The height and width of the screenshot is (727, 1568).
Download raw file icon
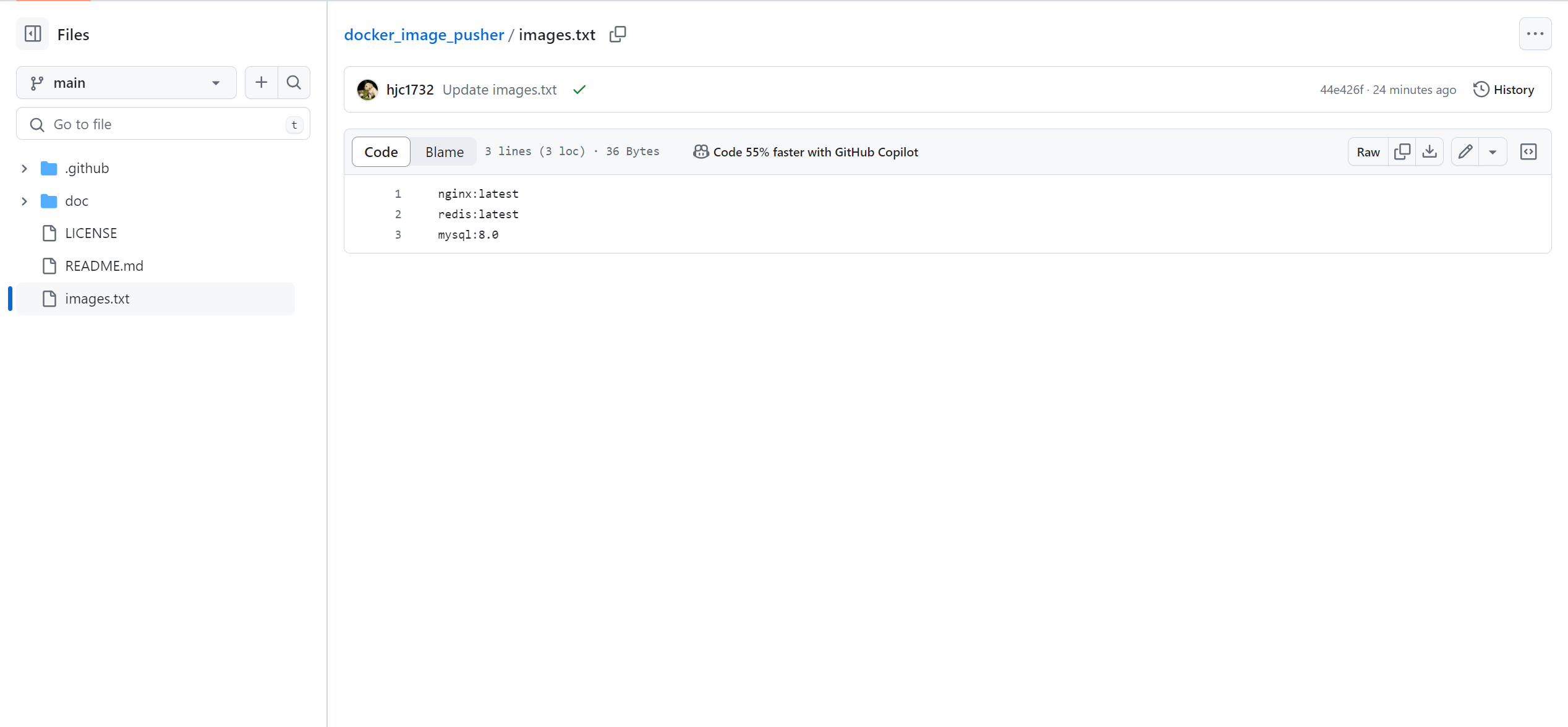[x=1430, y=151]
